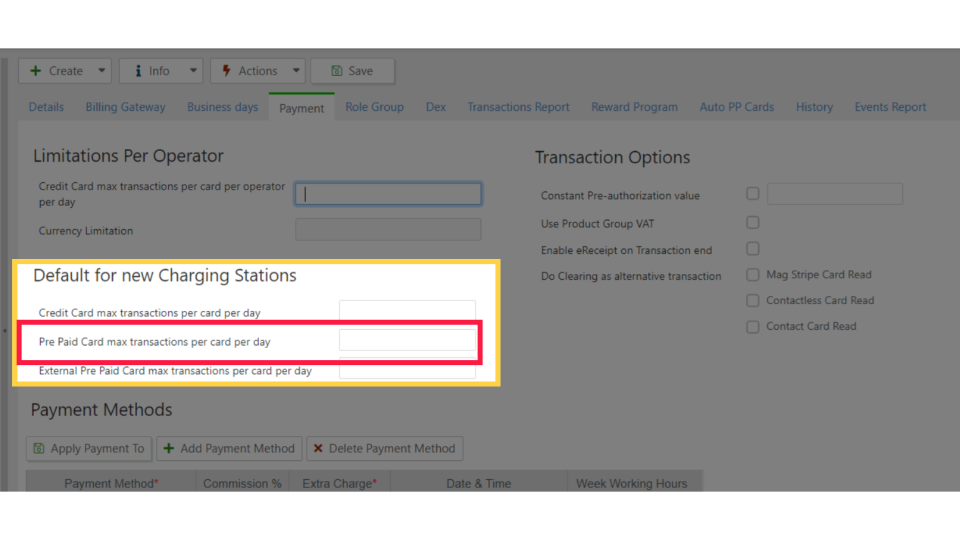Click Pre Paid Card max transactions field
This screenshot has width=960, height=540.
click(407, 340)
